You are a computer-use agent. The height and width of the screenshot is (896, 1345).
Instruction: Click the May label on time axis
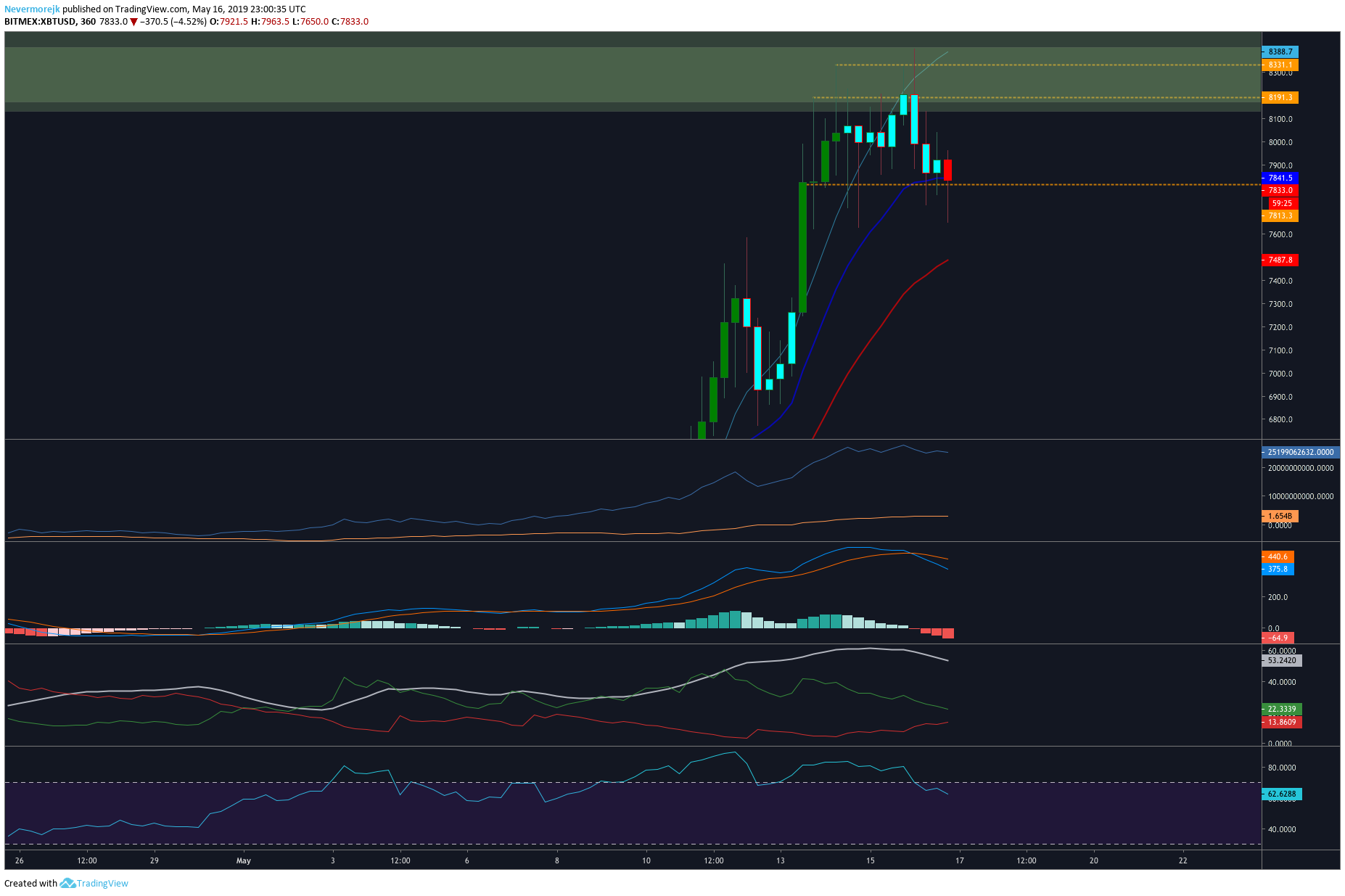coord(244,861)
